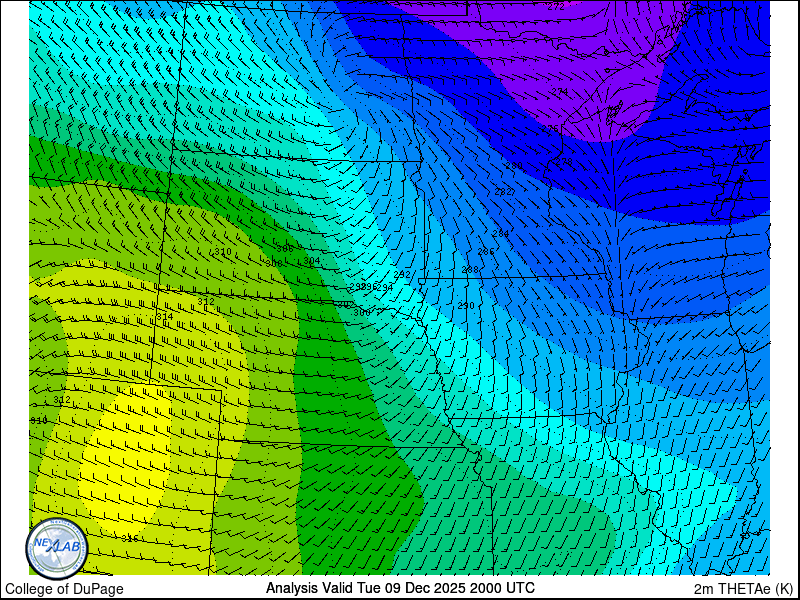Screen dimensions: 800x600
Task: Click the 284 contour label
Action: tap(501, 234)
